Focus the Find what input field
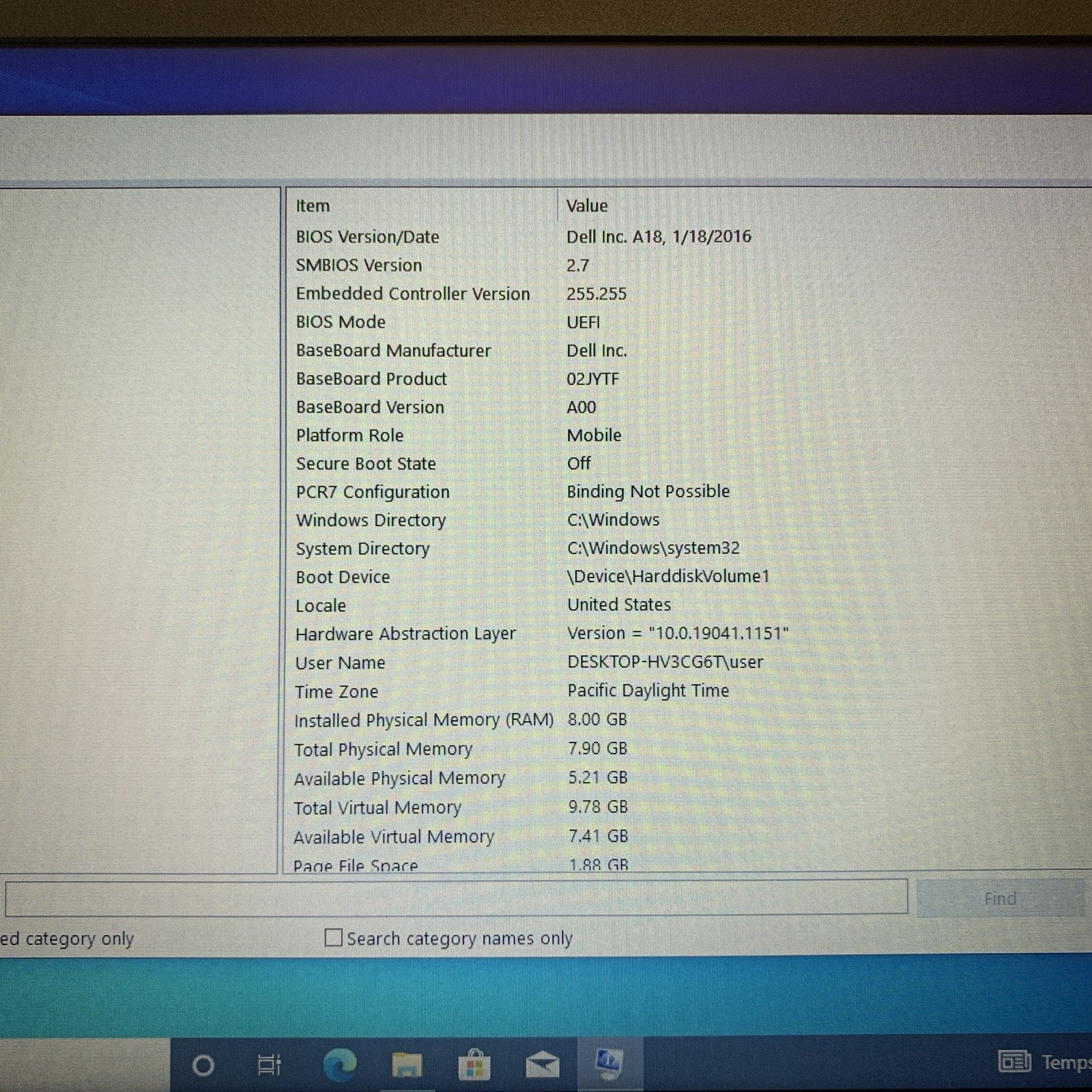 457,897
